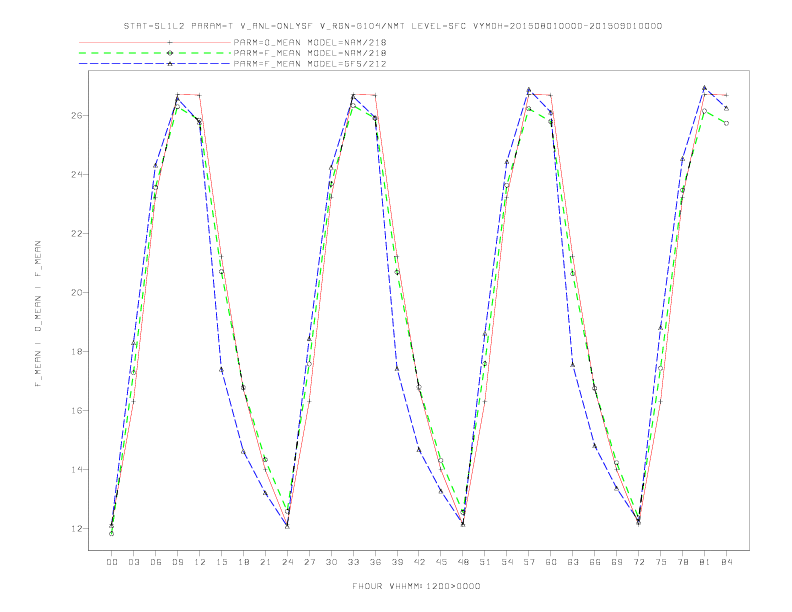Click the blue dashed legend line sample
This screenshot has height=612, width=792.
(x=155, y=64)
